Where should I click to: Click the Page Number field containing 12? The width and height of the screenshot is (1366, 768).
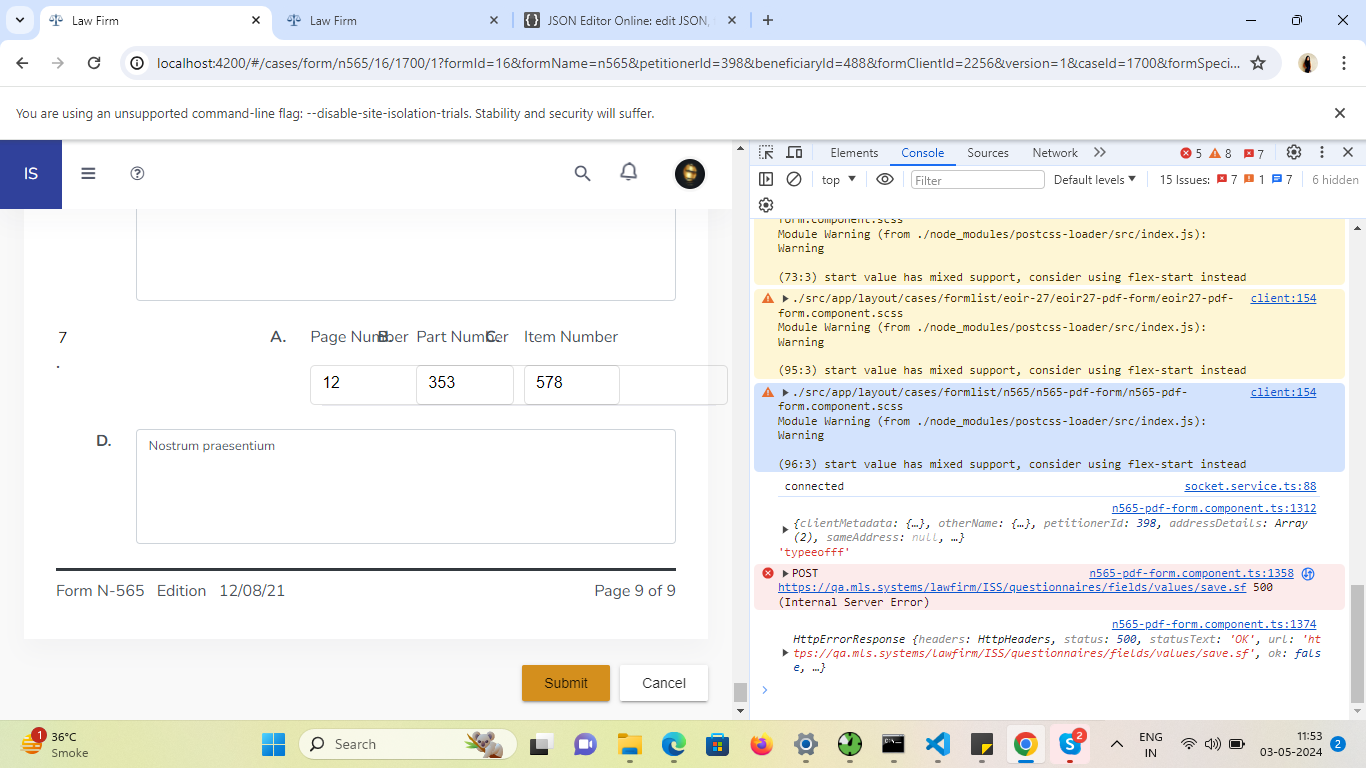363,384
